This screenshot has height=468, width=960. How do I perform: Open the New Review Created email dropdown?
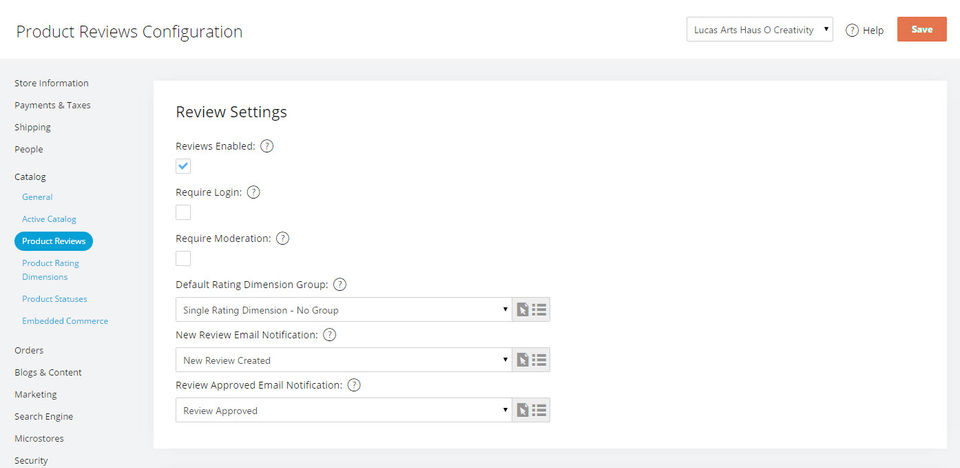pyautogui.click(x=344, y=360)
